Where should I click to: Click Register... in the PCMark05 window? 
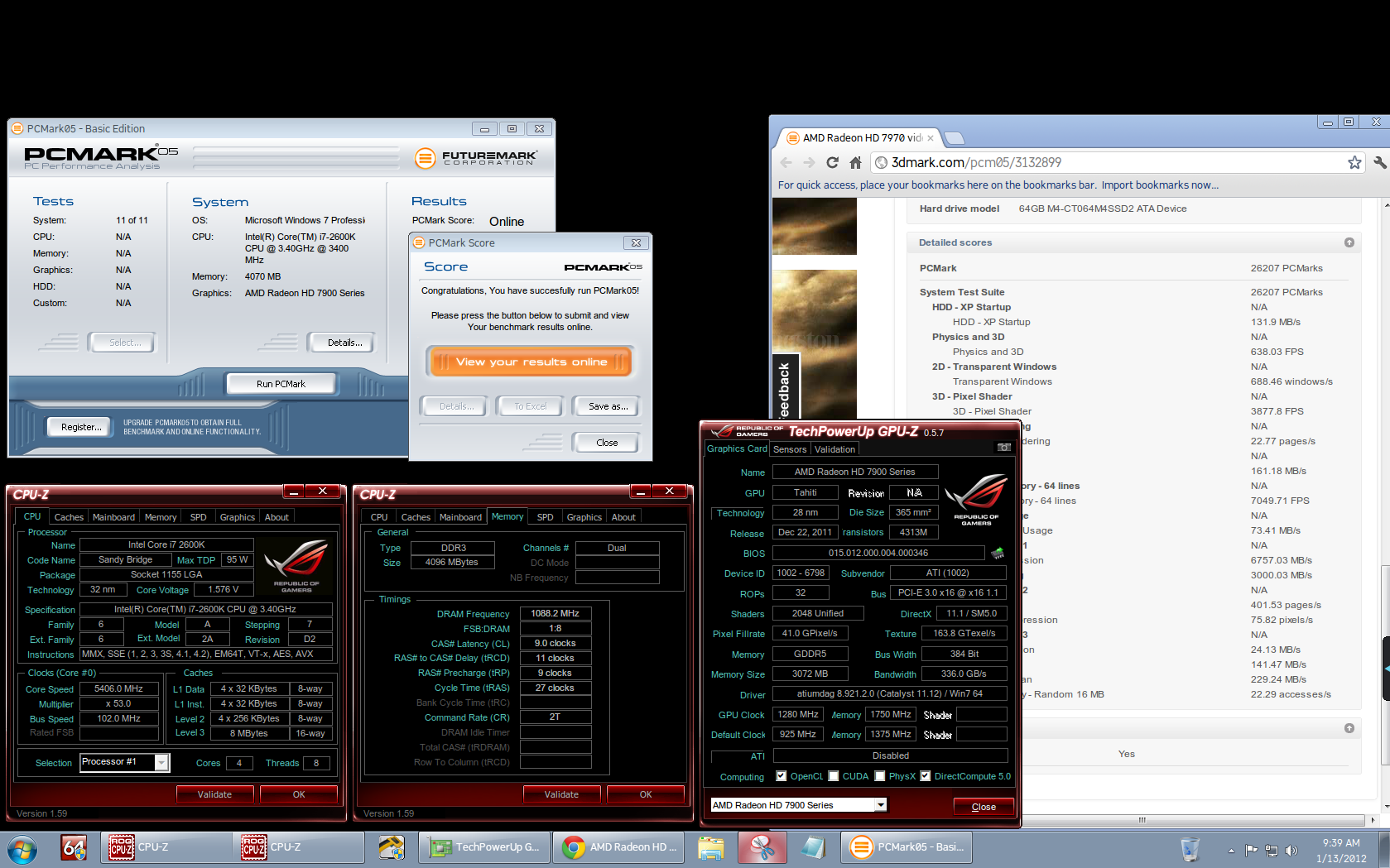pos(80,427)
